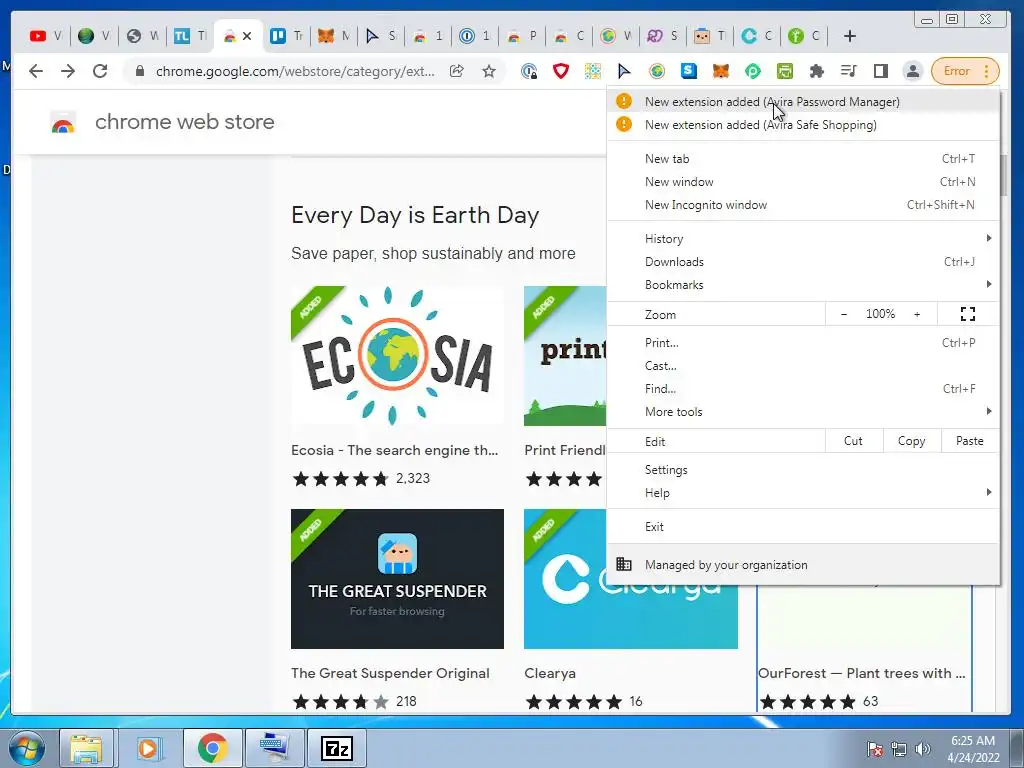The width and height of the screenshot is (1024, 768).
Task: Click Paste in the Edit row
Action: [x=970, y=441]
